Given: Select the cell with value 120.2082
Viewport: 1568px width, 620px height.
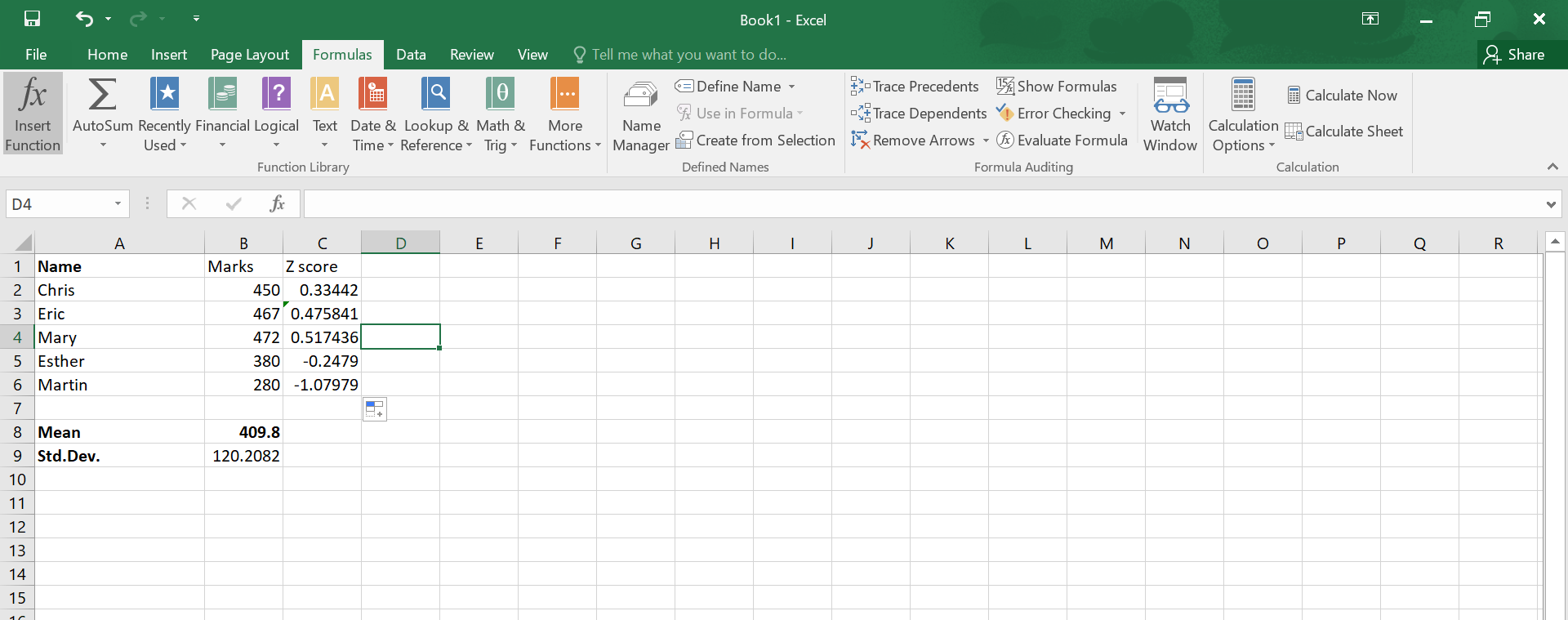Looking at the screenshot, I should click(x=243, y=456).
